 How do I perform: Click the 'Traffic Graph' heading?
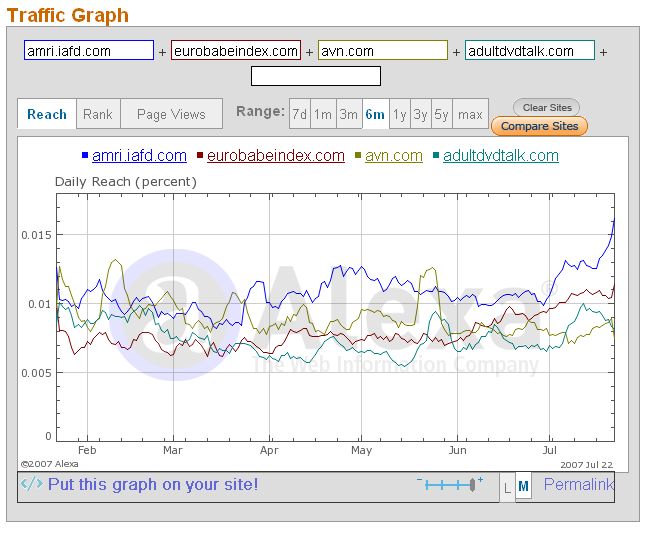click(68, 15)
